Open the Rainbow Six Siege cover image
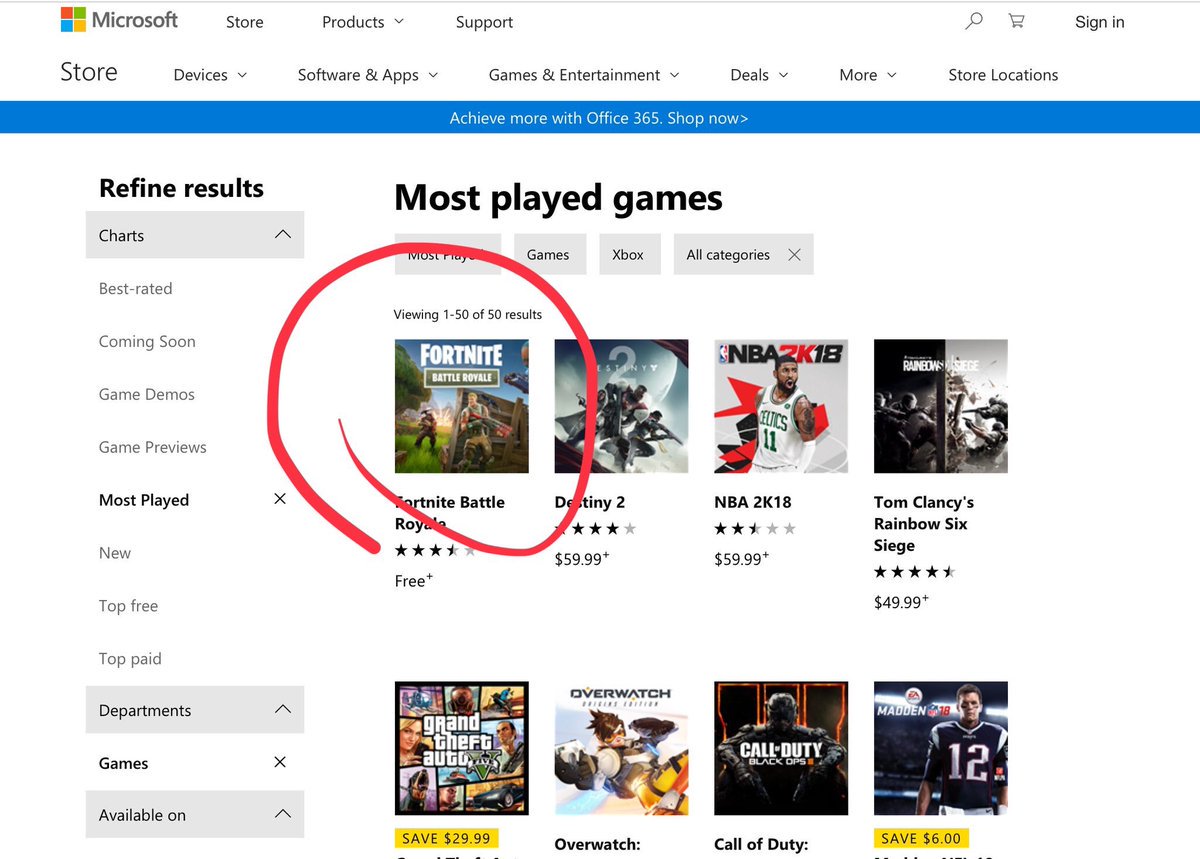The width and height of the screenshot is (1200, 859). point(941,406)
